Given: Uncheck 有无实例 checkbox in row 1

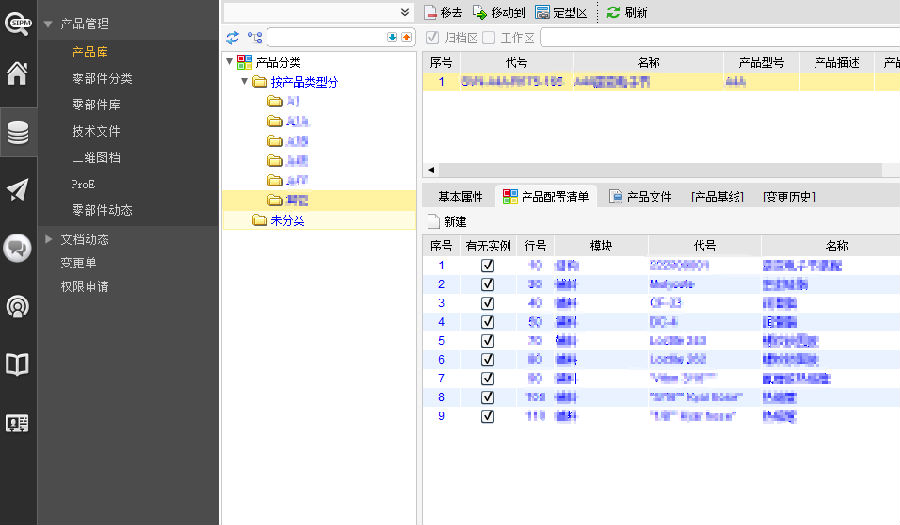Looking at the screenshot, I should click(x=487, y=266).
